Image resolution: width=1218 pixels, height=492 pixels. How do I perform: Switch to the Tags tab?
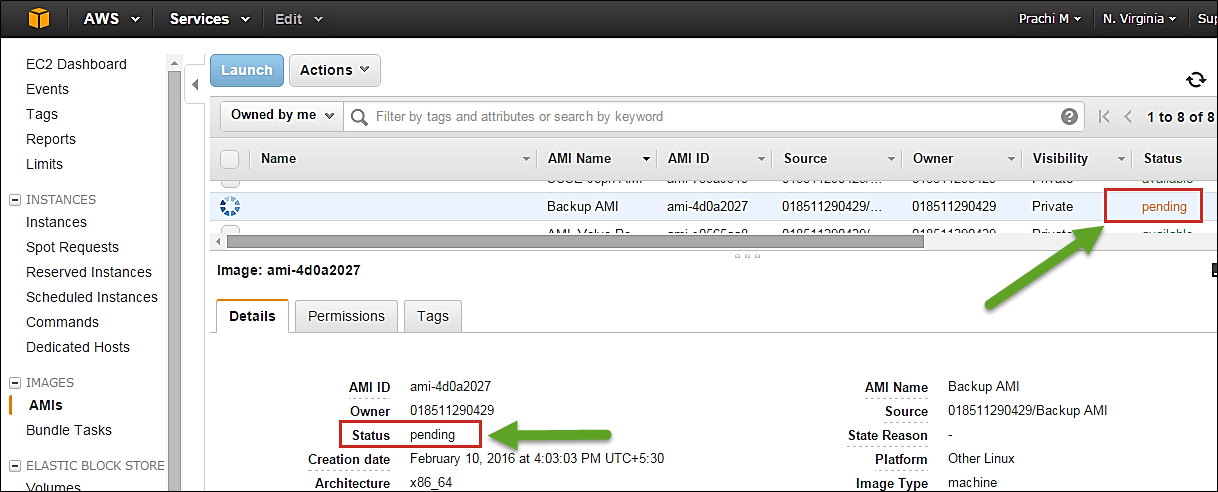[x=432, y=316]
